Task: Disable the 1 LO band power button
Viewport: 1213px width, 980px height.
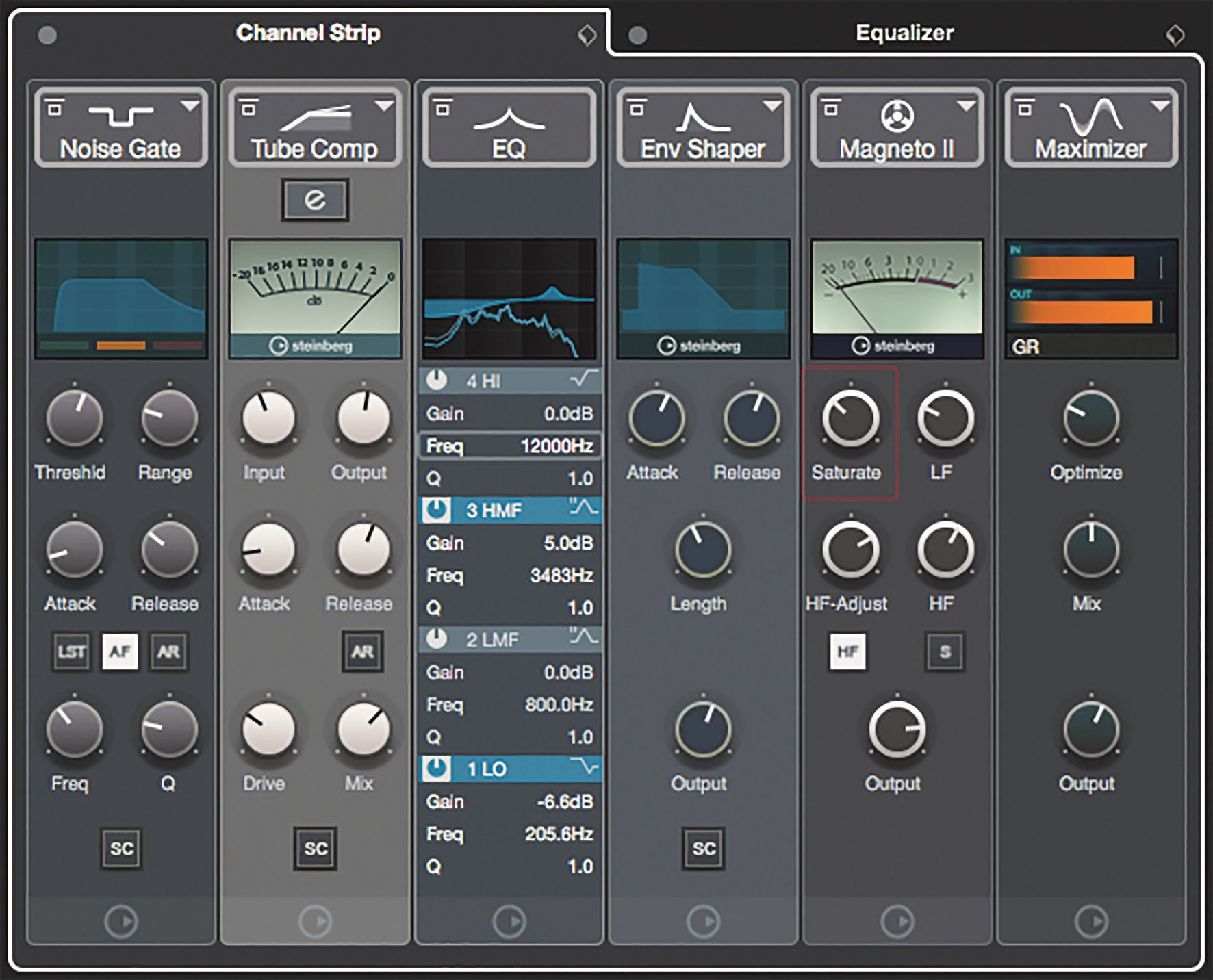Action: tap(436, 769)
